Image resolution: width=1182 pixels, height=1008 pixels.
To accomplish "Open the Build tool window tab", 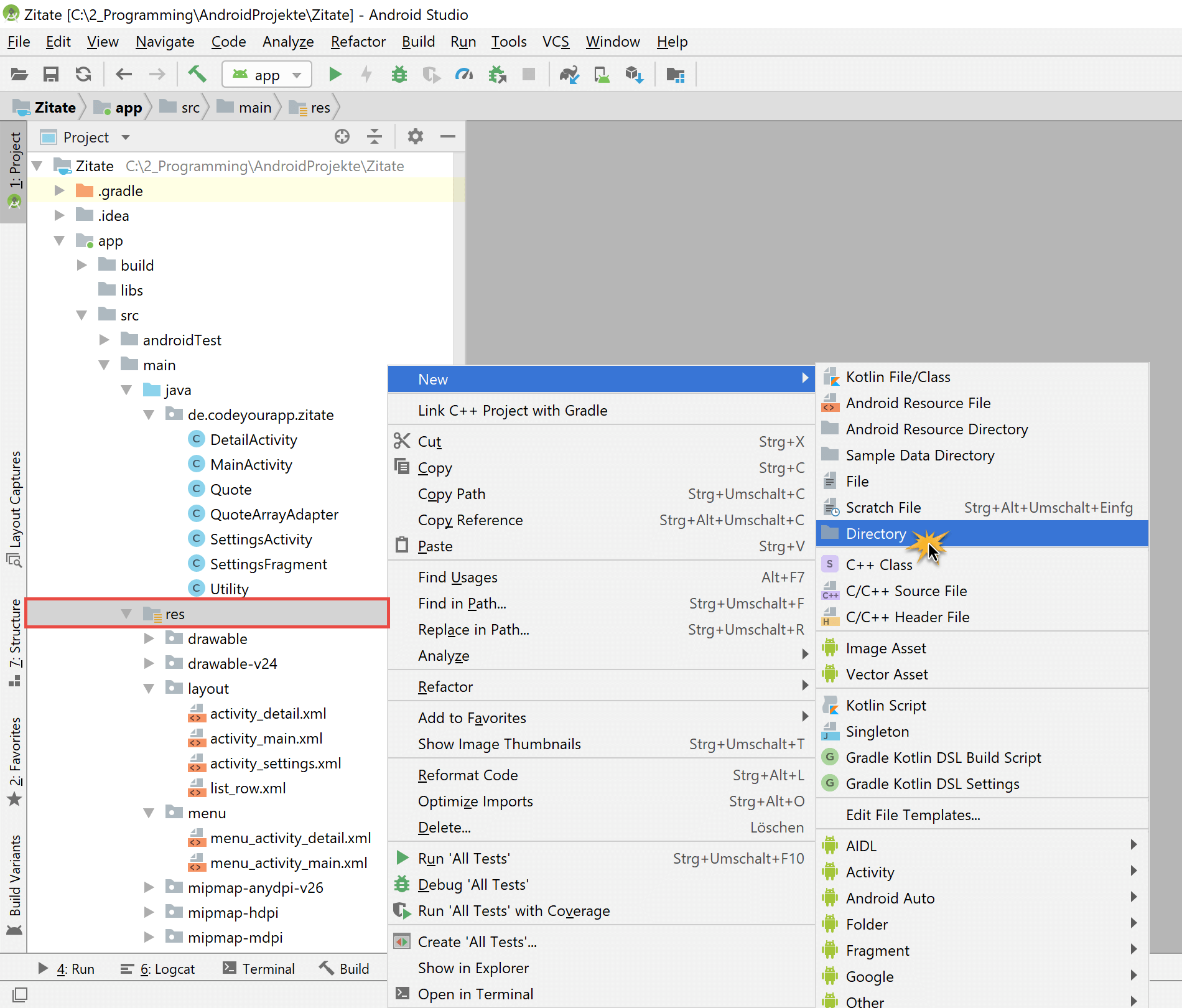I will 344,969.
